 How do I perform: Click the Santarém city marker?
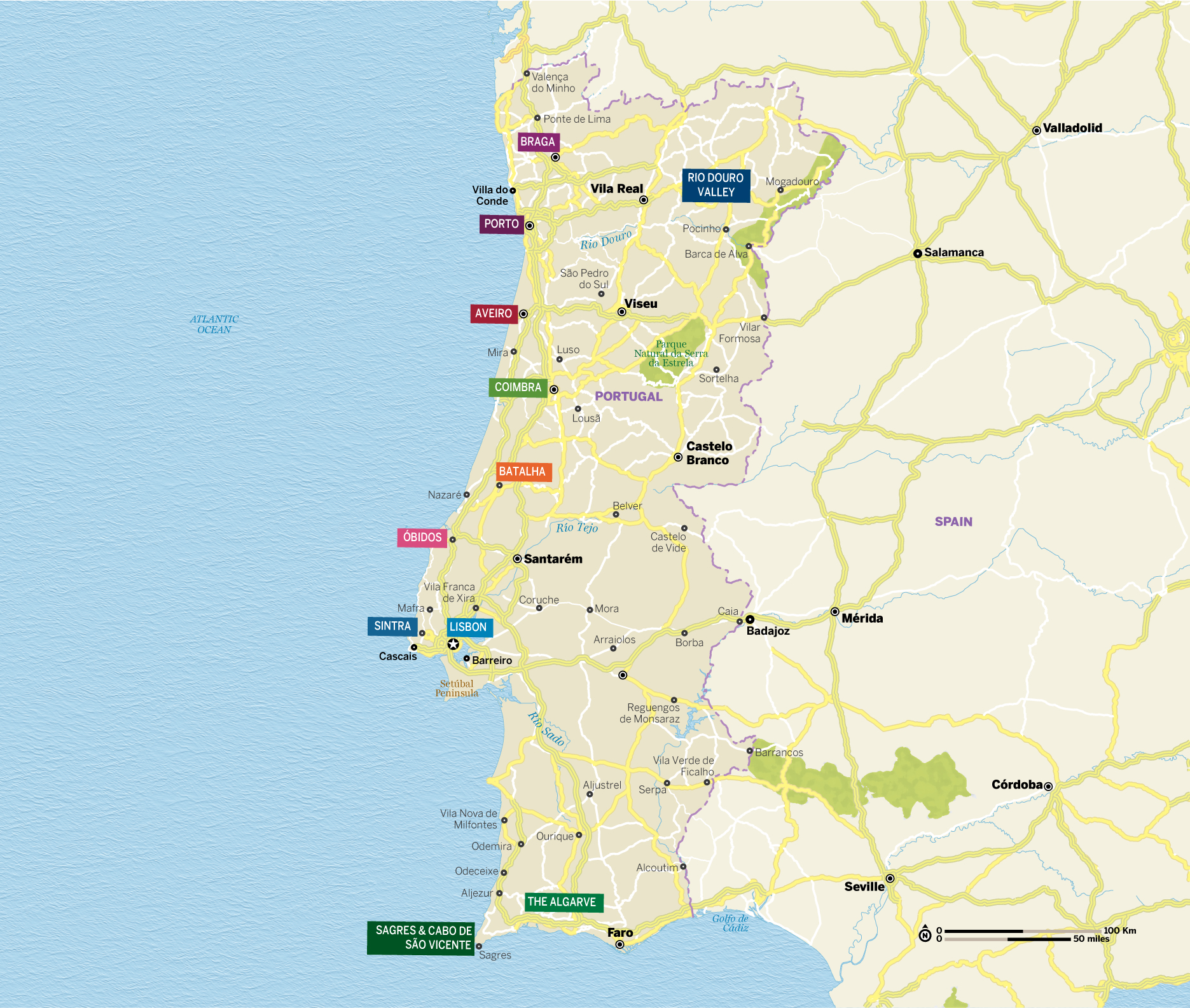click(518, 558)
